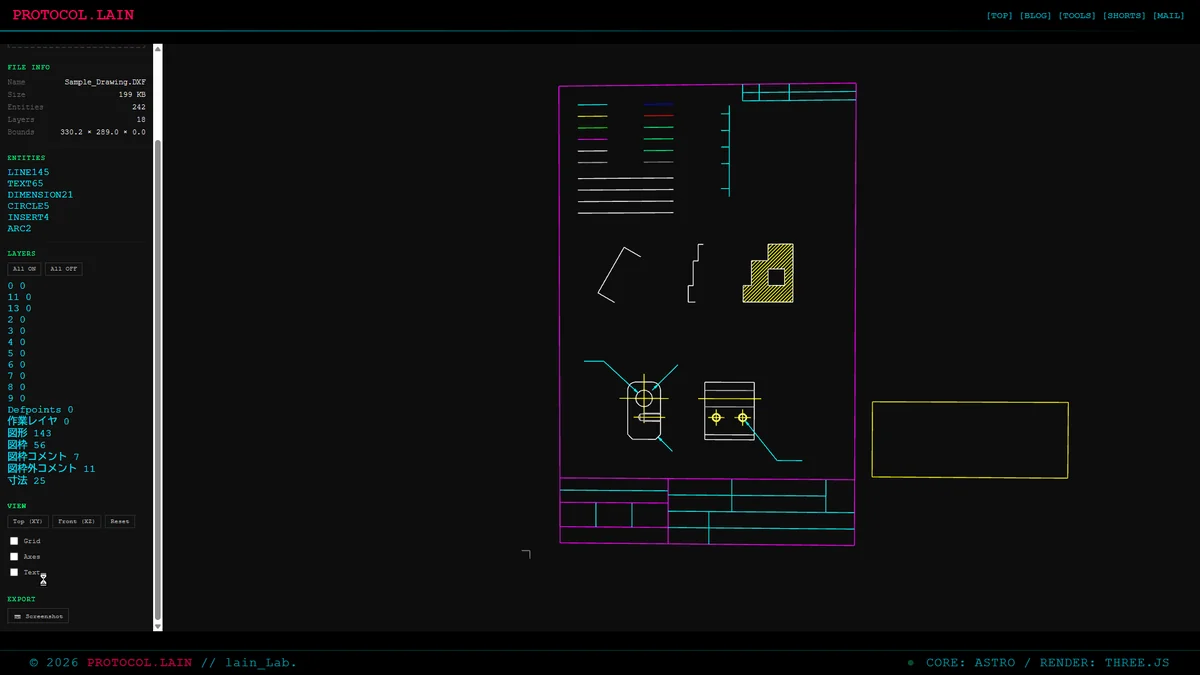Open the [BLOG] navigation link
The width and height of the screenshot is (1200, 675).
pos(1035,16)
